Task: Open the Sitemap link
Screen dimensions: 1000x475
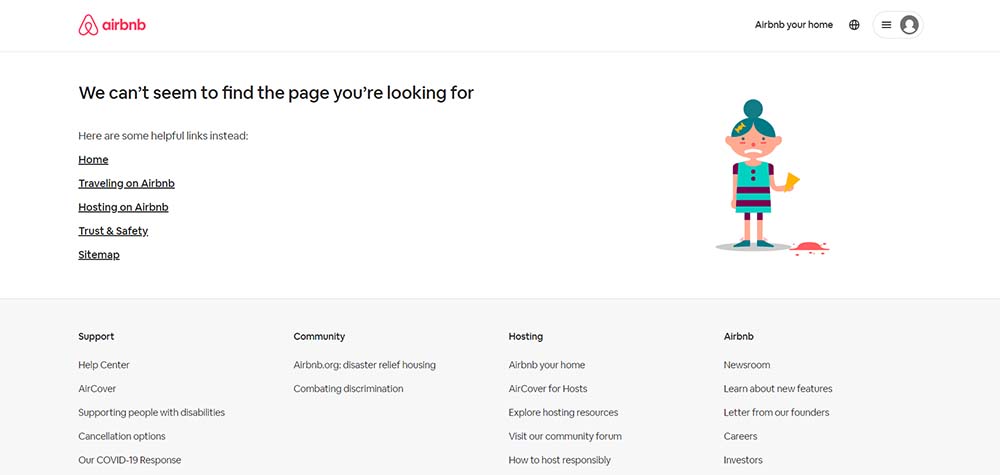Action: (99, 254)
